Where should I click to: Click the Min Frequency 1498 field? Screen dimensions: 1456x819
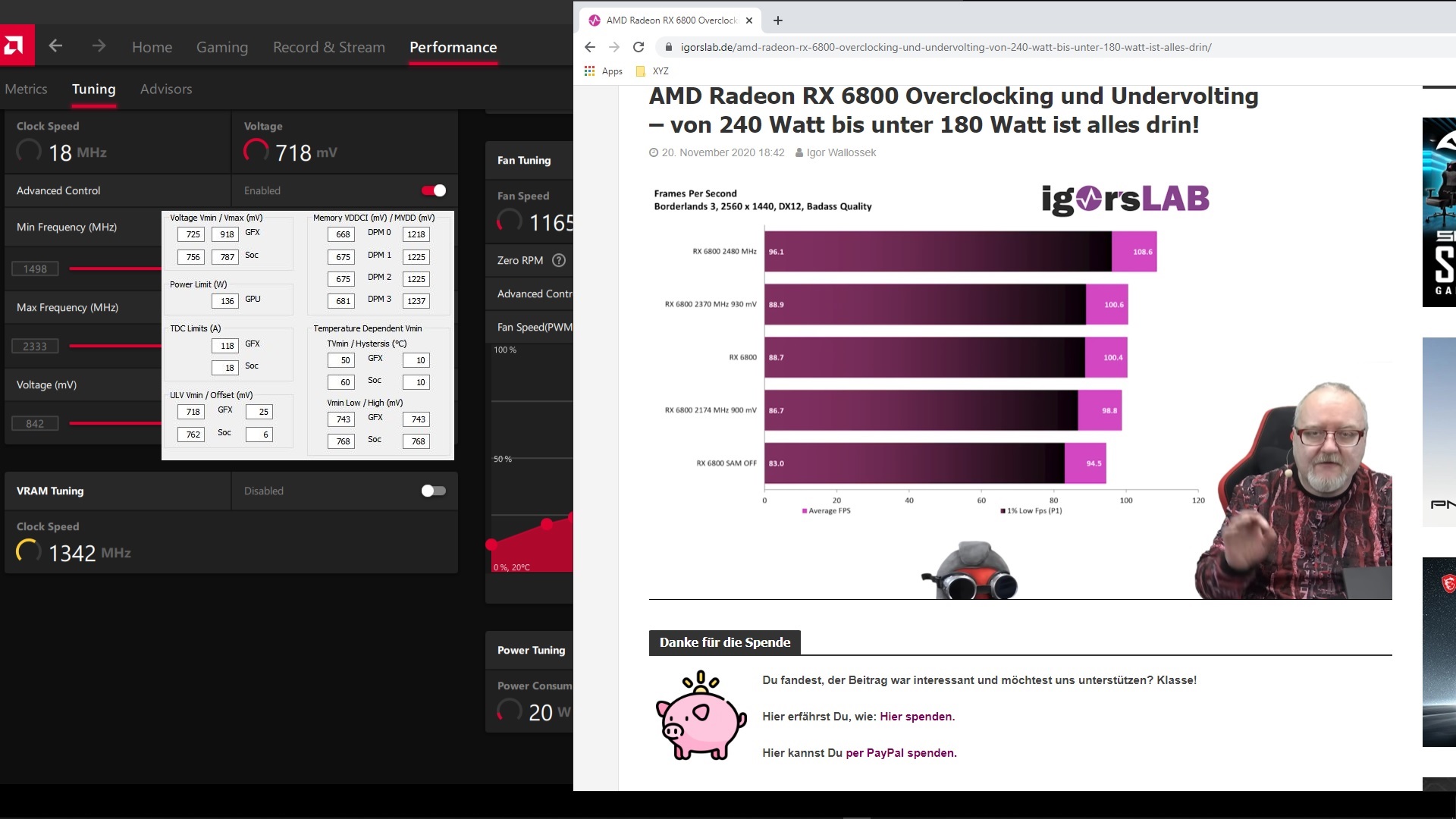tap(35, 268)
